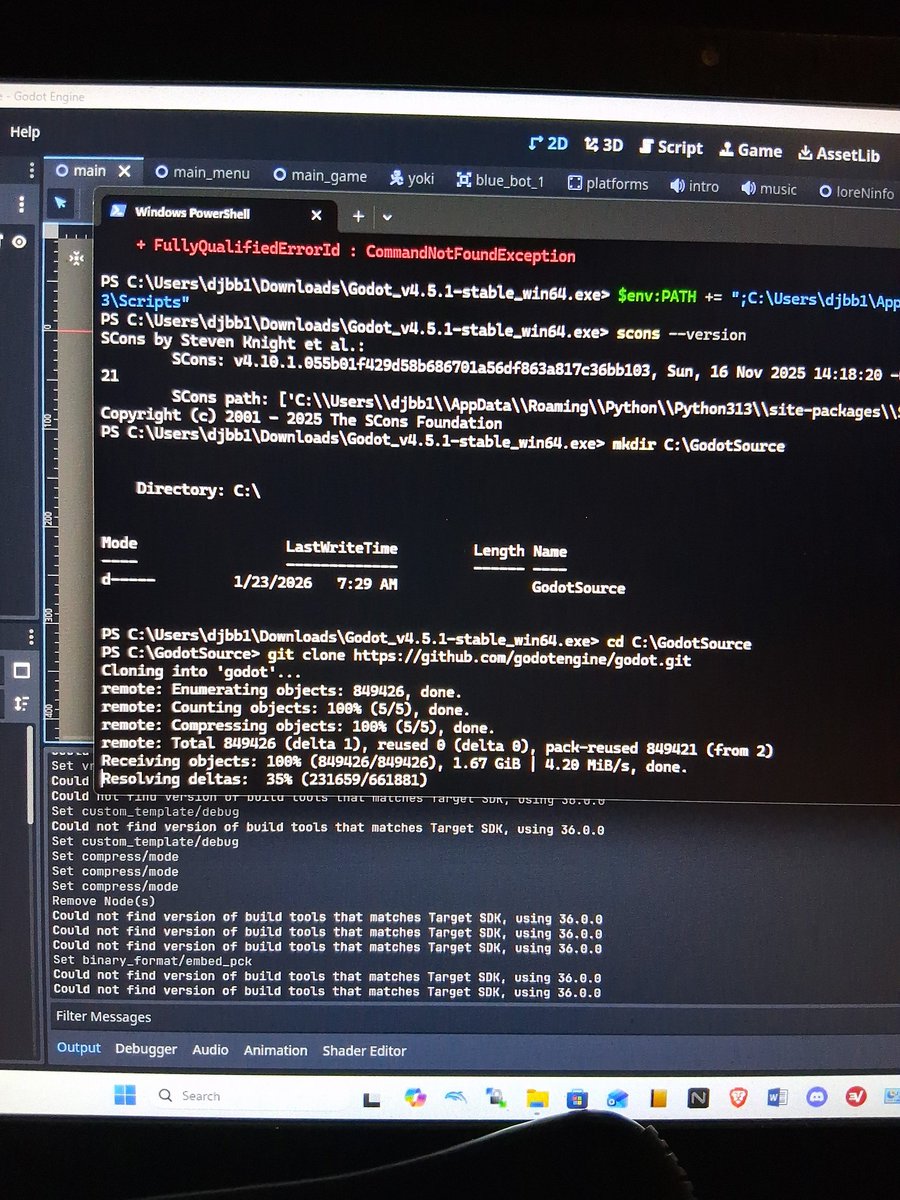Click the GodotSource directory name in listing
Image resolution: width=900 pixels, height=1200 pixels.
(x=578, y=588)
